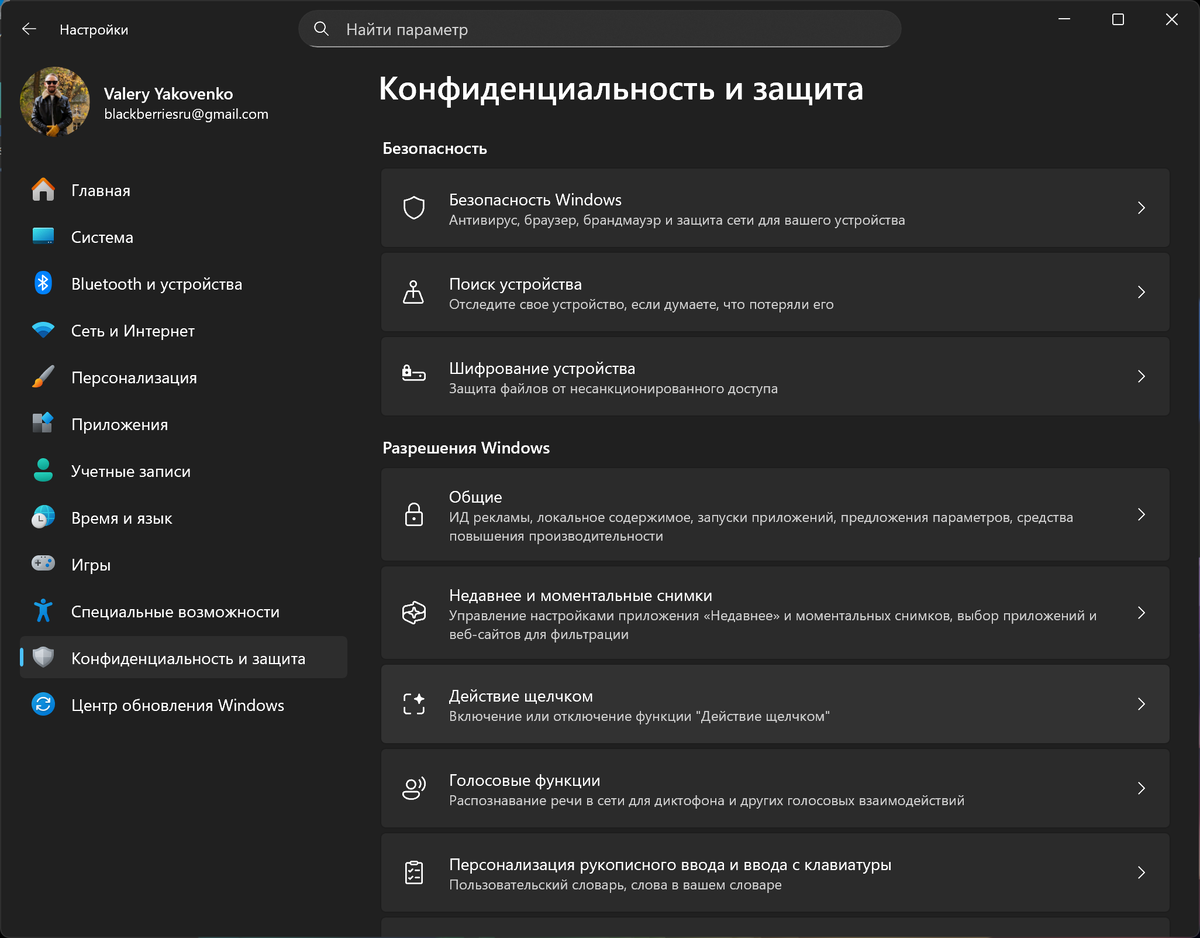1200x938 pixels.
Task: Click the Специальные возможности accessibility icon
Action: coord(43,611)
